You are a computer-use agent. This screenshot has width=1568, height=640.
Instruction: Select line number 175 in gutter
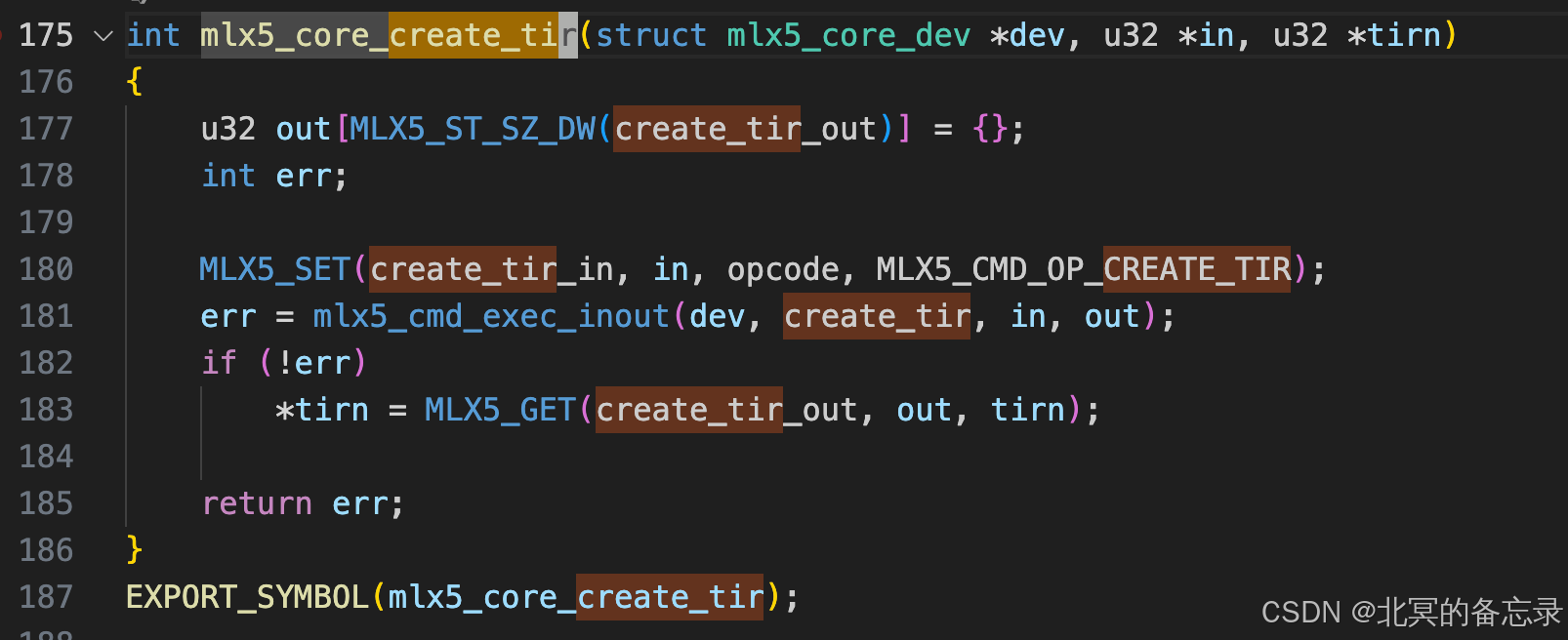coord(46,36)
